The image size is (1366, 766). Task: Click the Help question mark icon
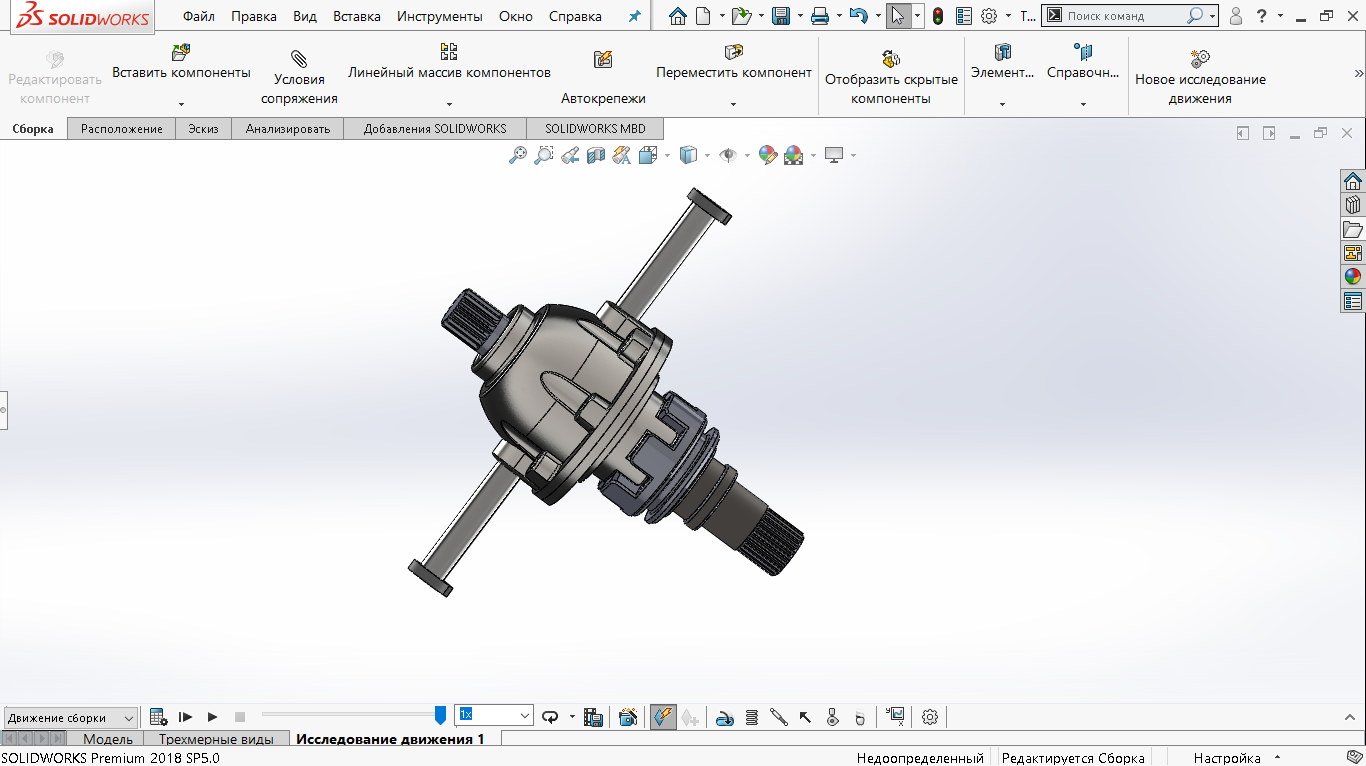pyautogui.click(x=1262, y=16)
